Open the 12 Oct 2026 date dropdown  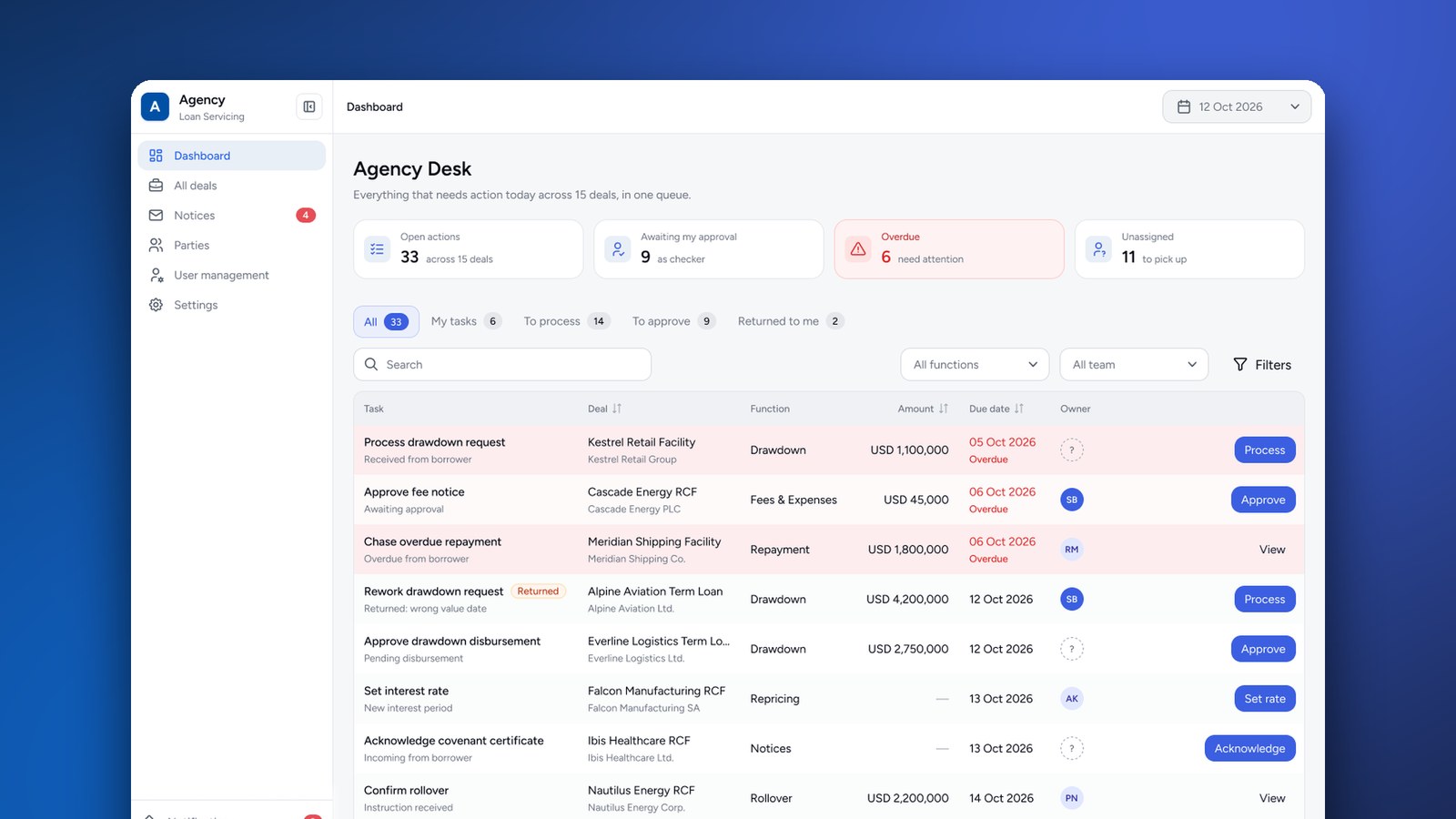click(1237, 106)
